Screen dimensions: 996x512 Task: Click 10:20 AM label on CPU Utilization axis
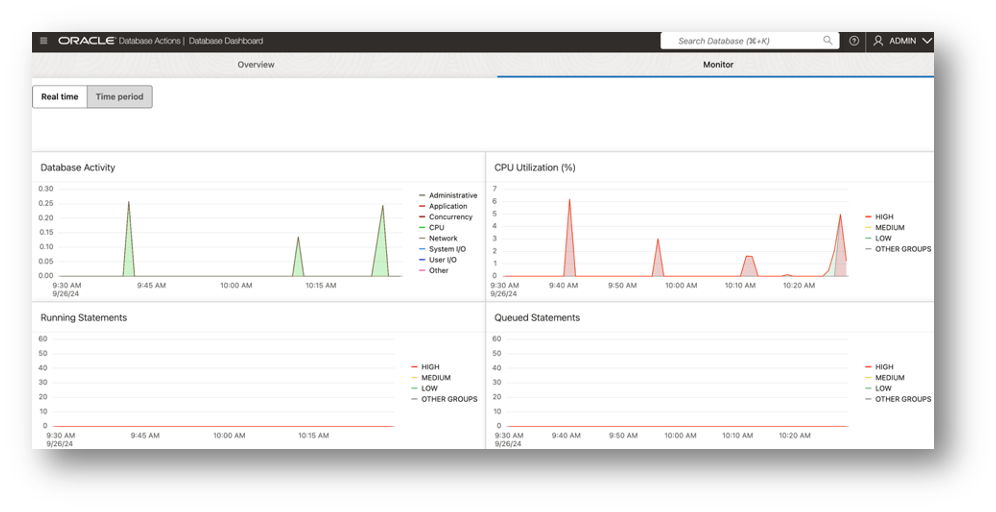(x=799, y=285)
